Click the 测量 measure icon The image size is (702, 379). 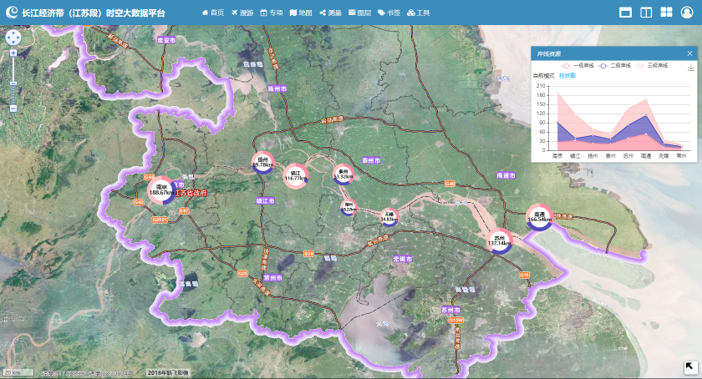(x=323, y=13)
